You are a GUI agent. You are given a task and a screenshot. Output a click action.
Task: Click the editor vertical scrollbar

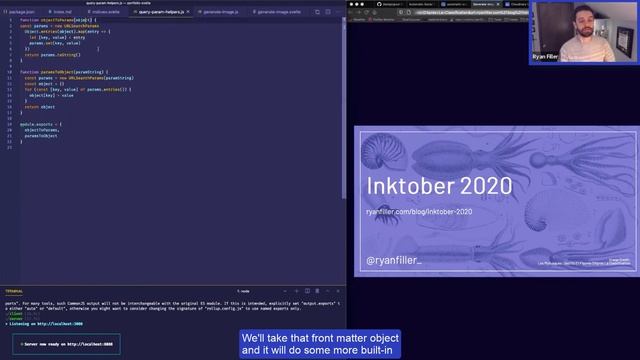[x=344, y=108]
